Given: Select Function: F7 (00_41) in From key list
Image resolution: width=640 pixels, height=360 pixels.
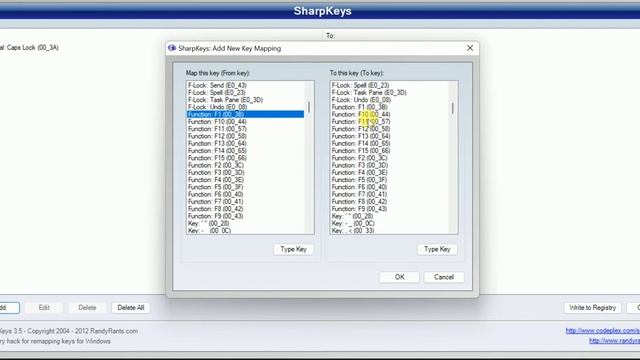Looking at the screenshot, I should (245, 202).
